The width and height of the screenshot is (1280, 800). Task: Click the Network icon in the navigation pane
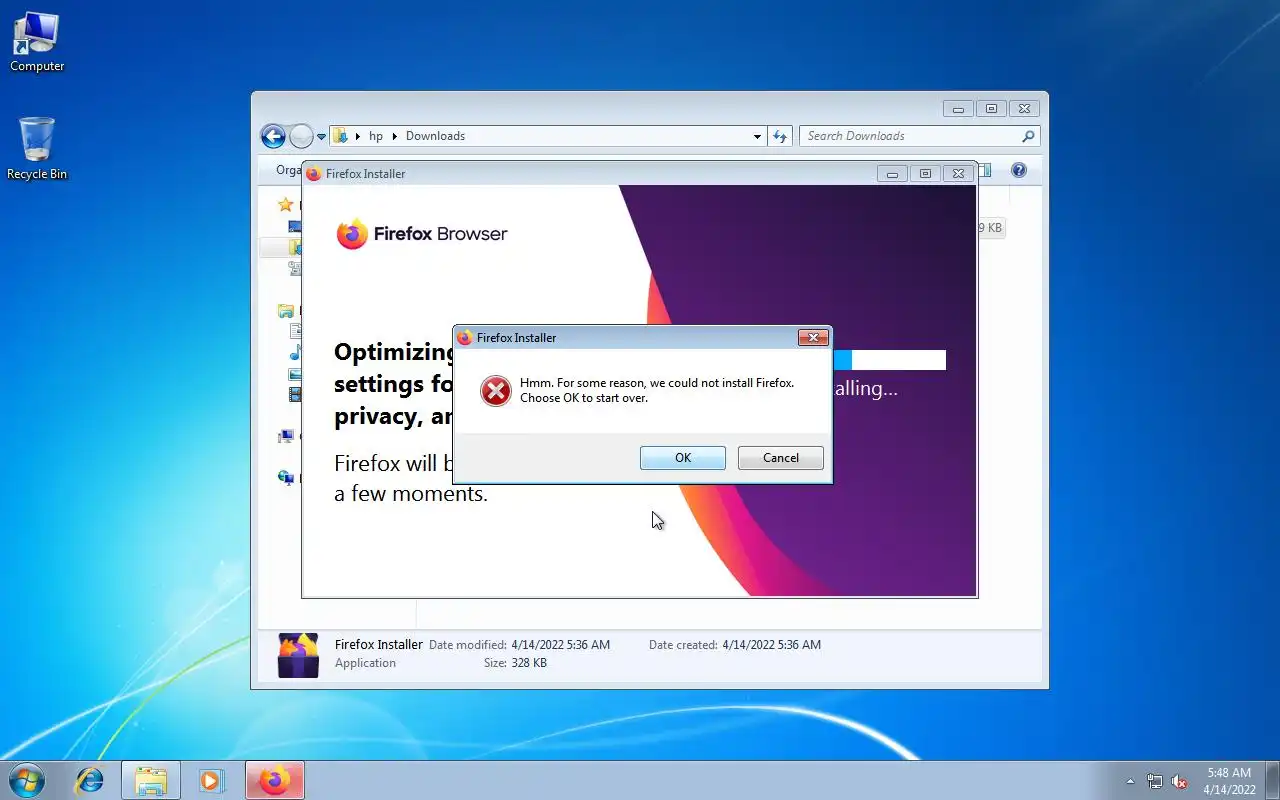[286, 478]
